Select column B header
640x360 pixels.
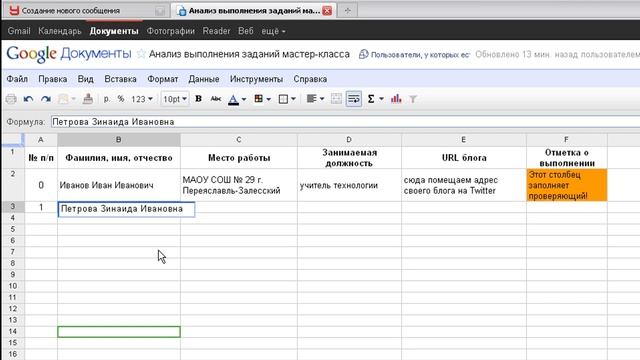click(118, 140)
